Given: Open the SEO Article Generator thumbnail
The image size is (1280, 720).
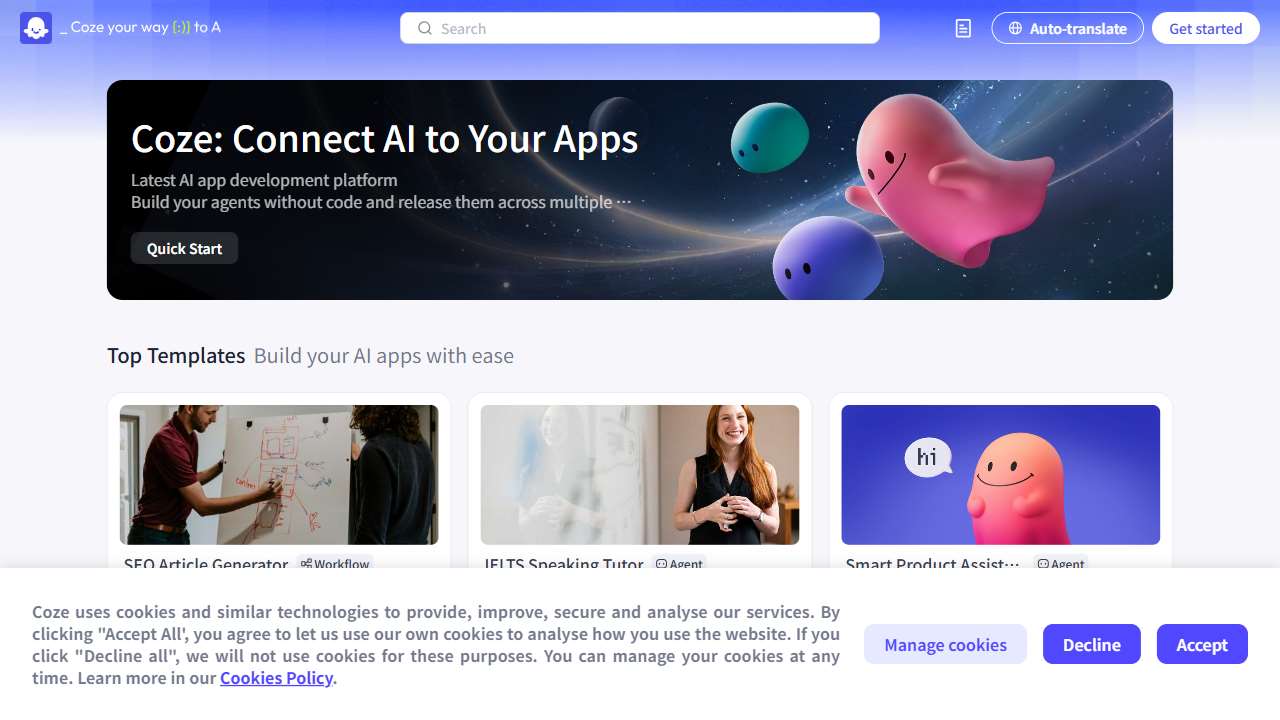Looking at the screenshot, I should [x=279, y=475].
